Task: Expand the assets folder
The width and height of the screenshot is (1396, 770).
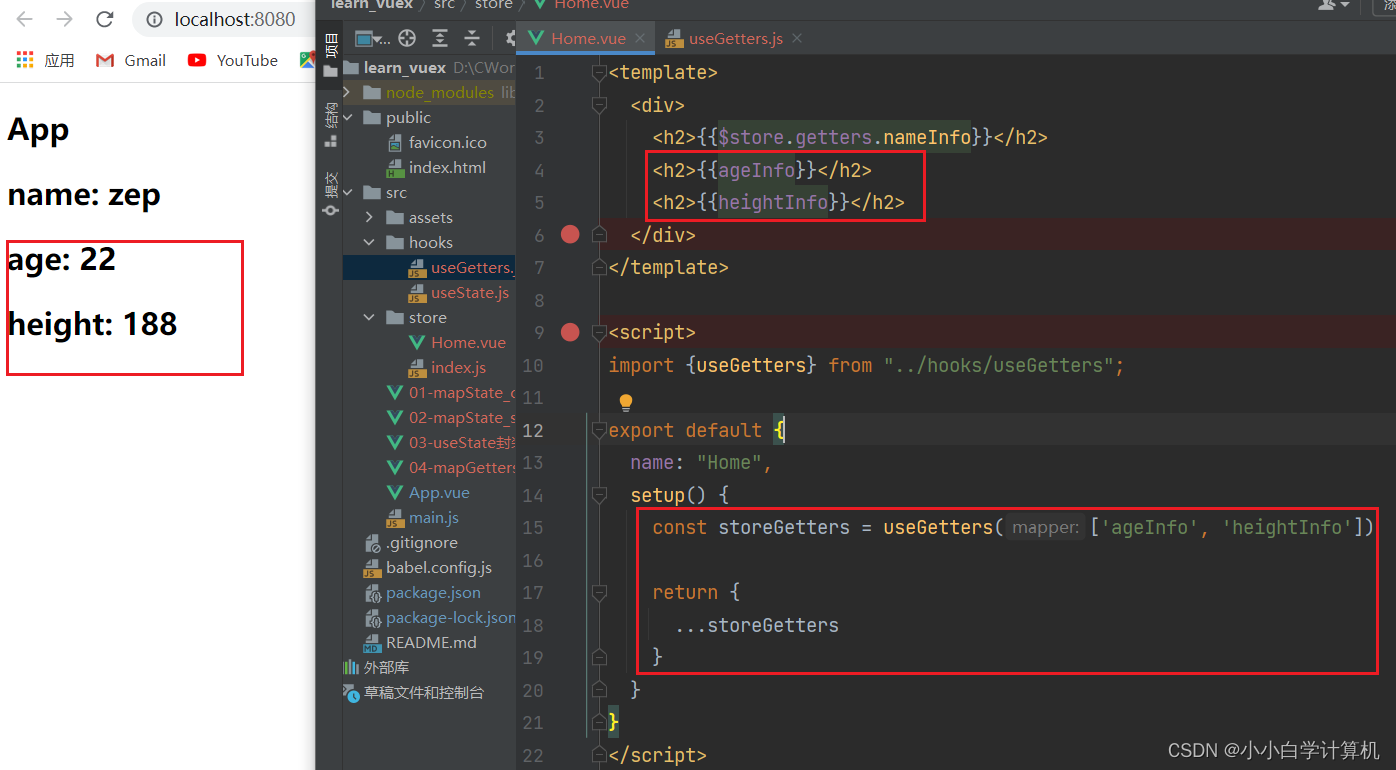Action: (x=369, y=217)
